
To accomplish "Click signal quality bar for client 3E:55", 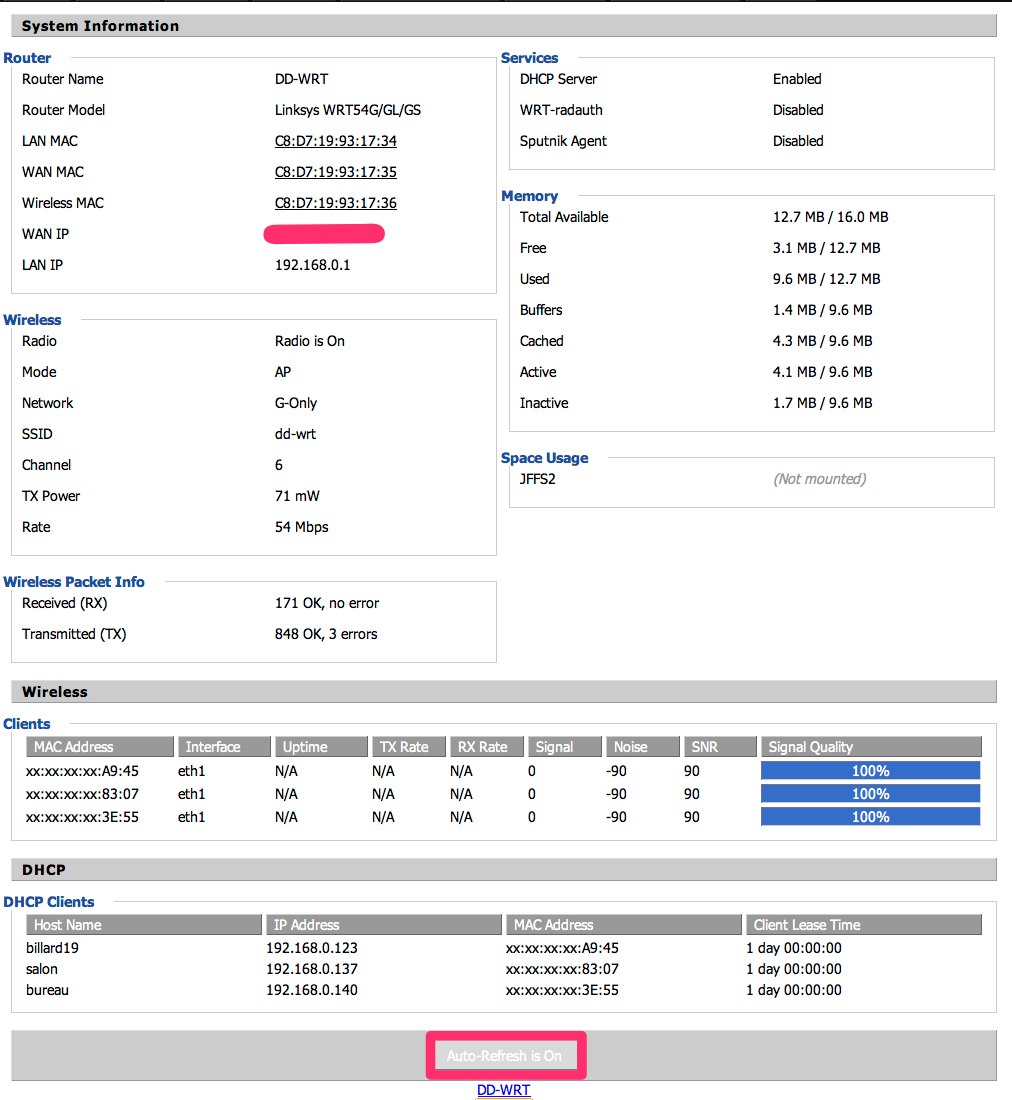I will tap(870, 817).
